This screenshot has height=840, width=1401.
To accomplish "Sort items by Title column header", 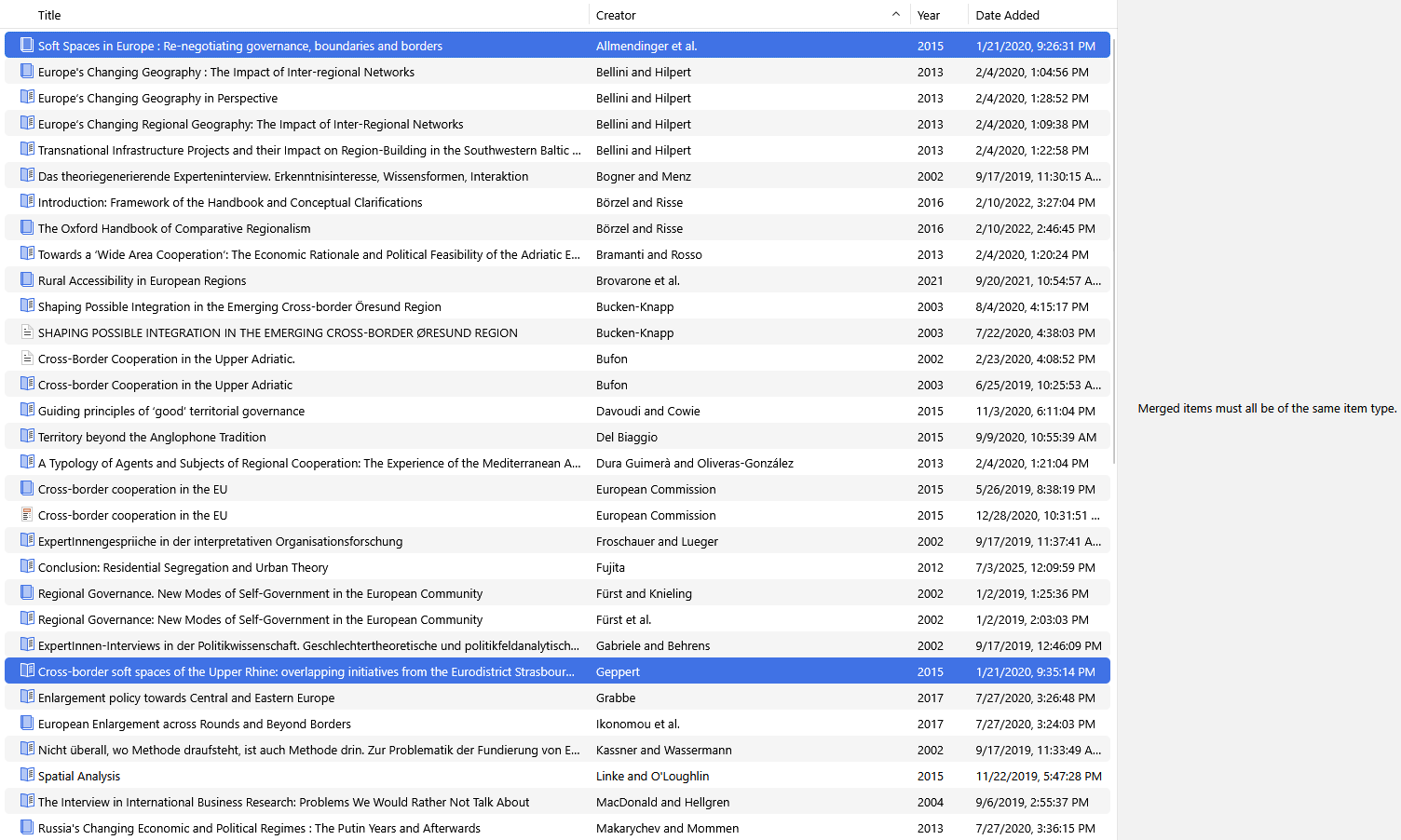I will (49, 15).
